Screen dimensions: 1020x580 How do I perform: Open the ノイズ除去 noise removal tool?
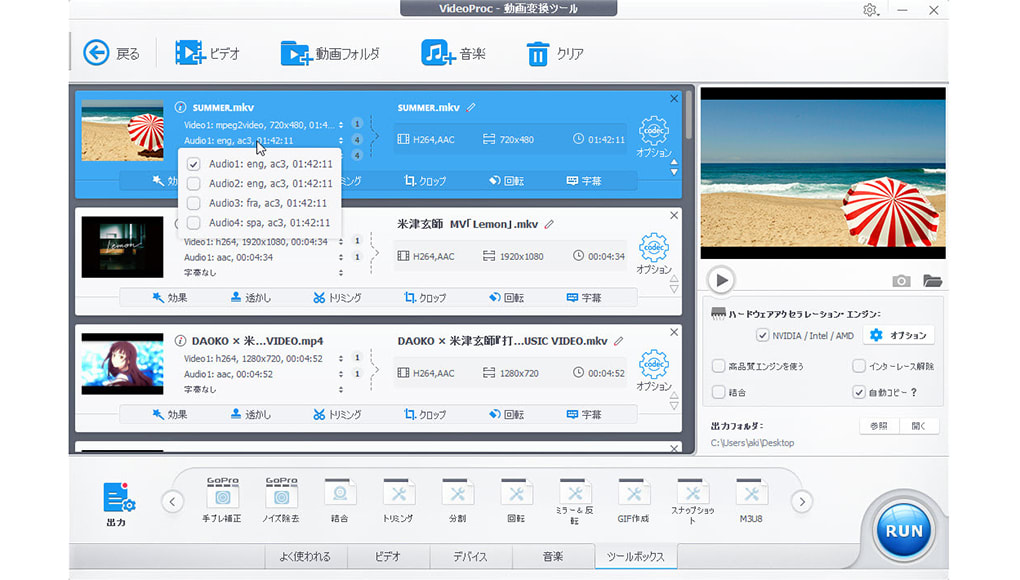tap(281, 497)
